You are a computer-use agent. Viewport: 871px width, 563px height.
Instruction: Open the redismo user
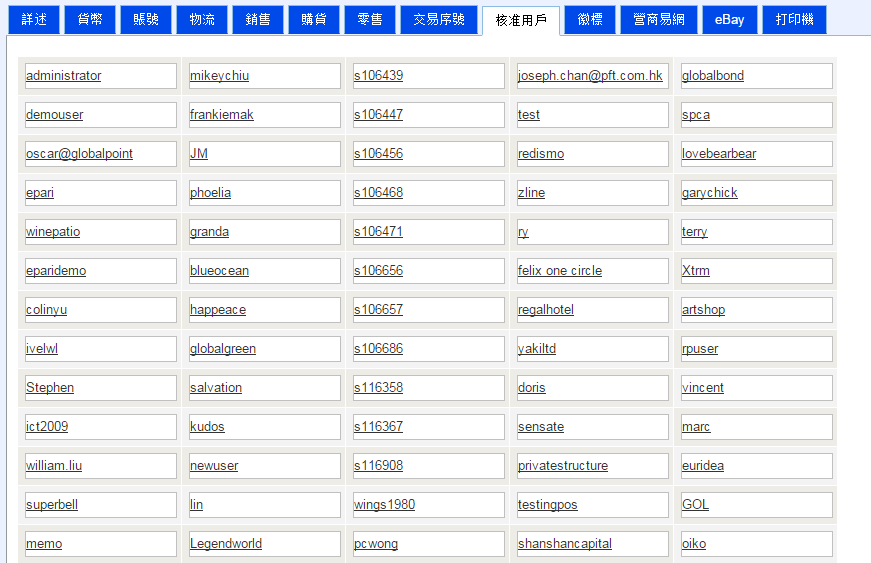tap(541, 153)
